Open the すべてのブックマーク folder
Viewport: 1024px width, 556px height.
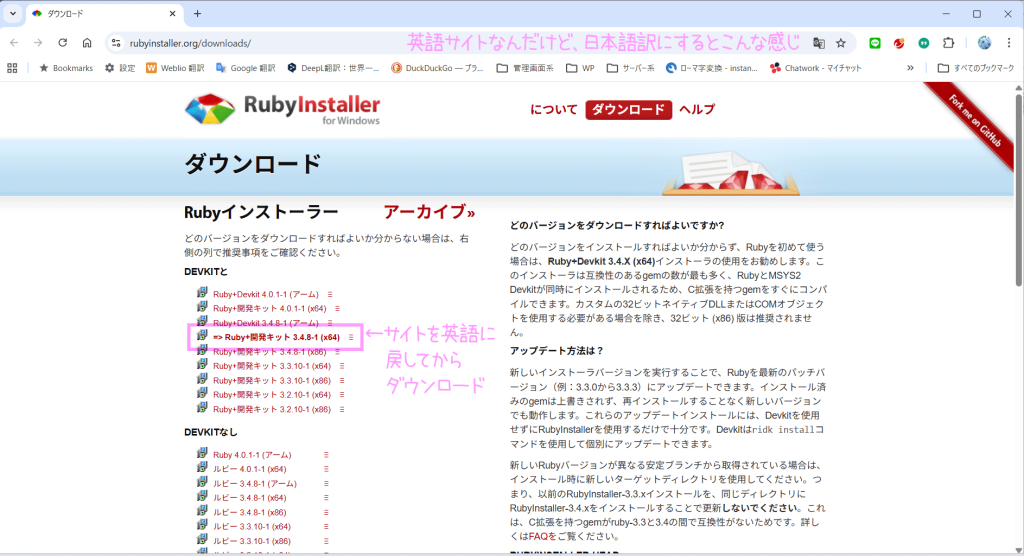point(975,68)
